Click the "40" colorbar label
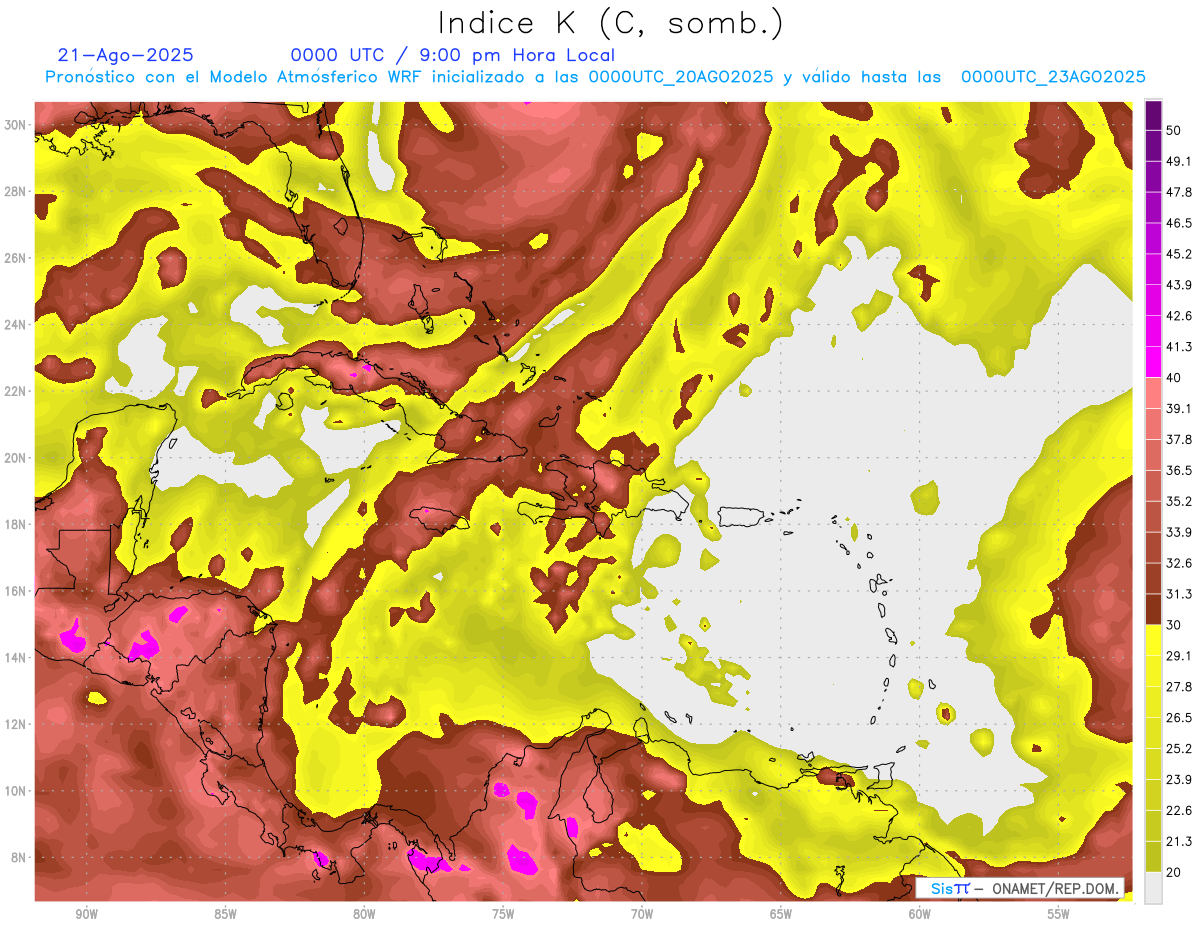Viewport: 1200px width, 927px height. coord(1174,377)
